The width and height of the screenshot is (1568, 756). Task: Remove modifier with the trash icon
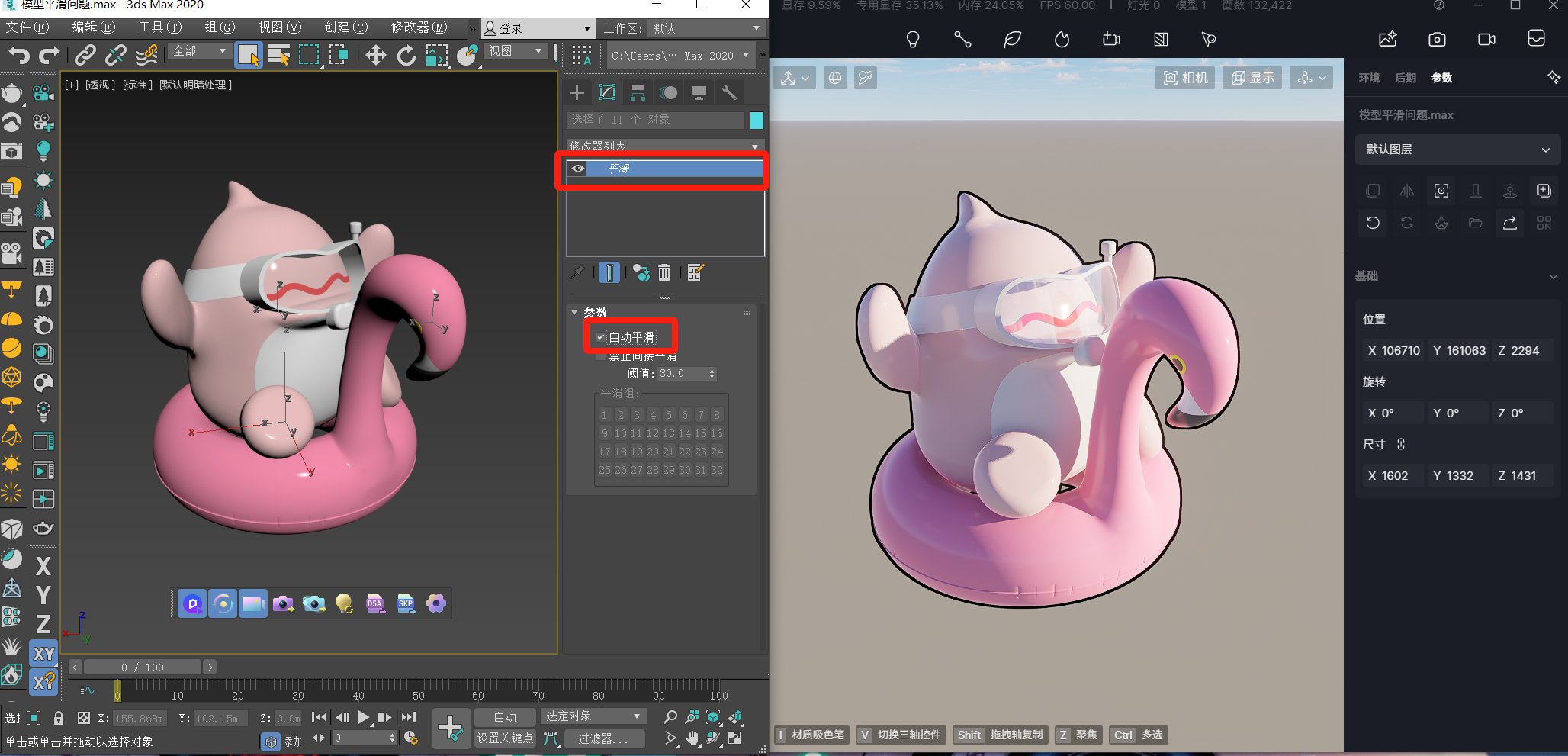click(x=664, y=272)
